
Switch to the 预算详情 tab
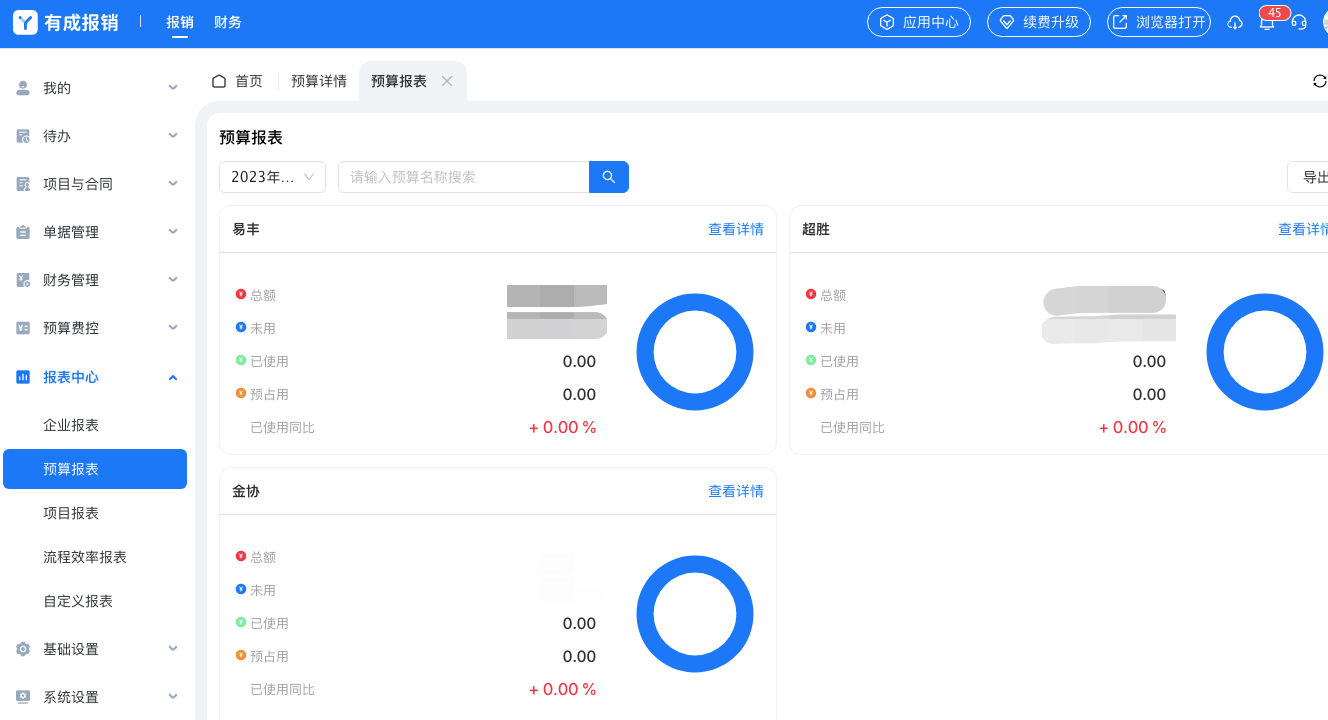[318, 81]
